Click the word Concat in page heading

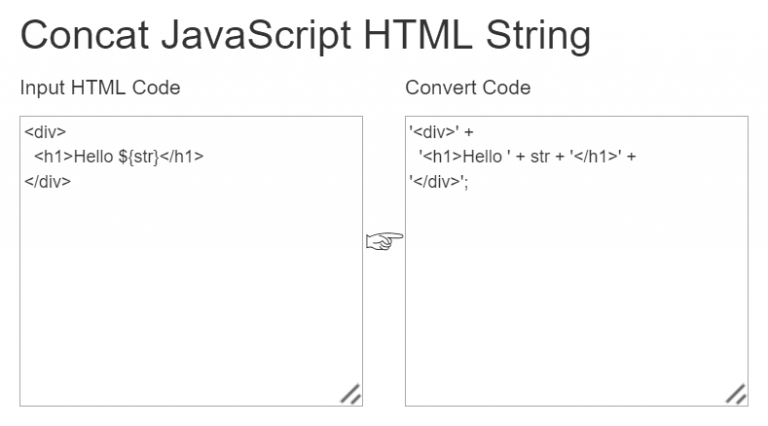(x=84, y=35)
